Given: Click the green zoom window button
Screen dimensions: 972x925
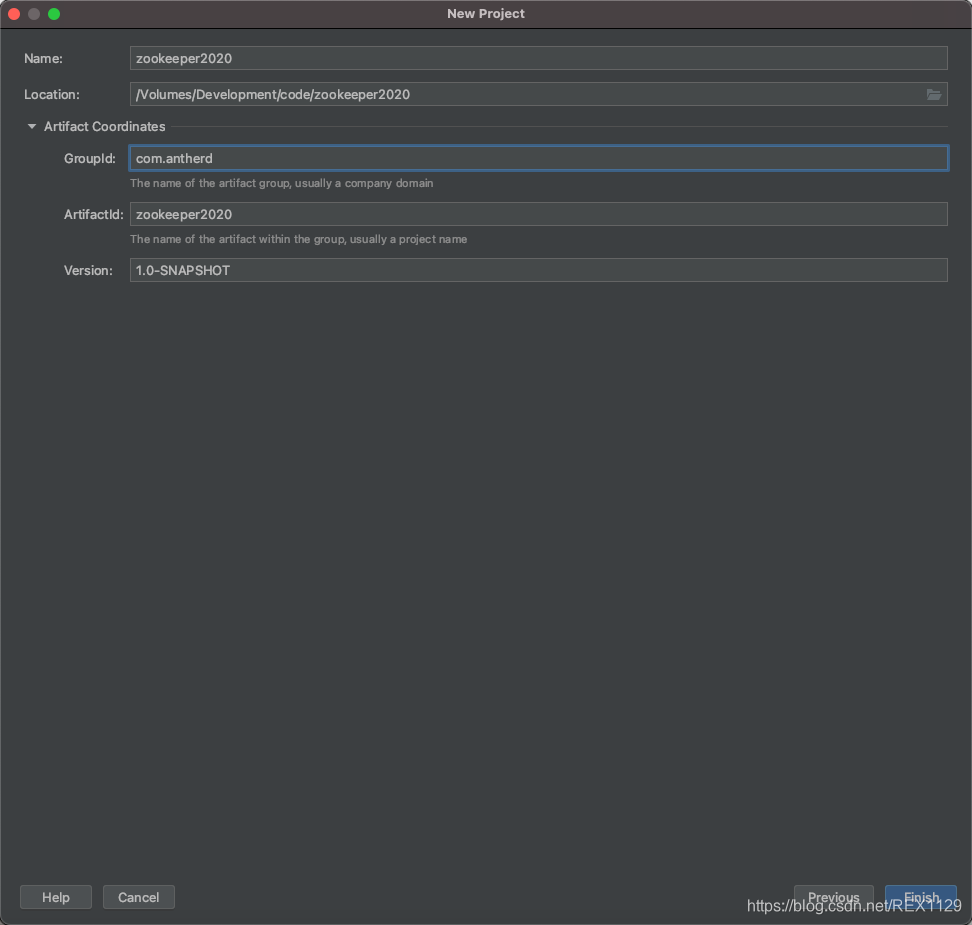Looking at the screenshot, I should tap(54, 14).
